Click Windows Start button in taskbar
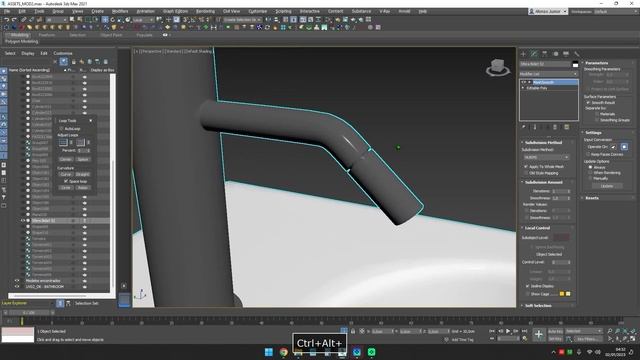This screenshot has width=640, height=360. click(269, 352)
